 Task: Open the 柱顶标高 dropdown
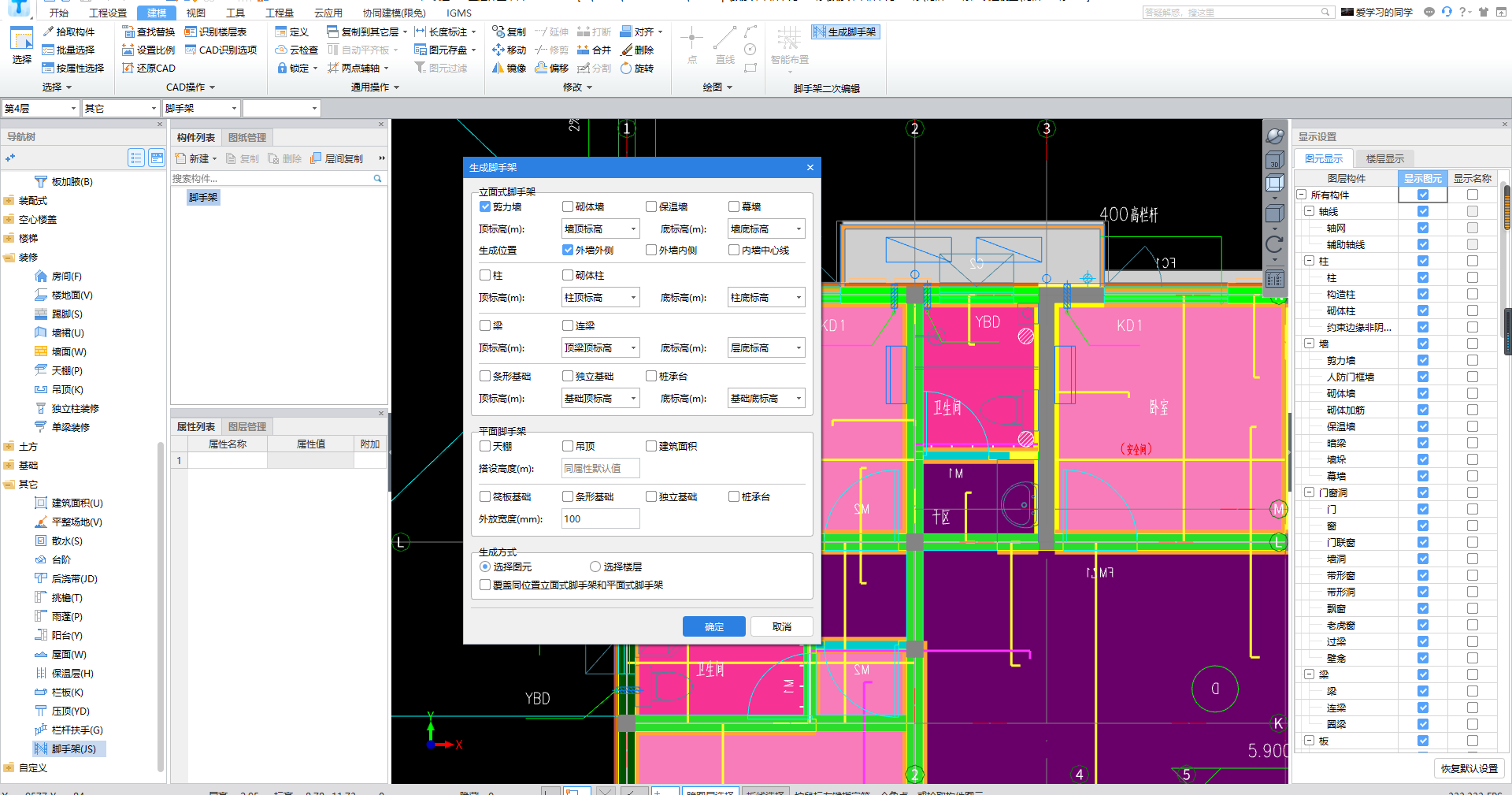(600, 297)
